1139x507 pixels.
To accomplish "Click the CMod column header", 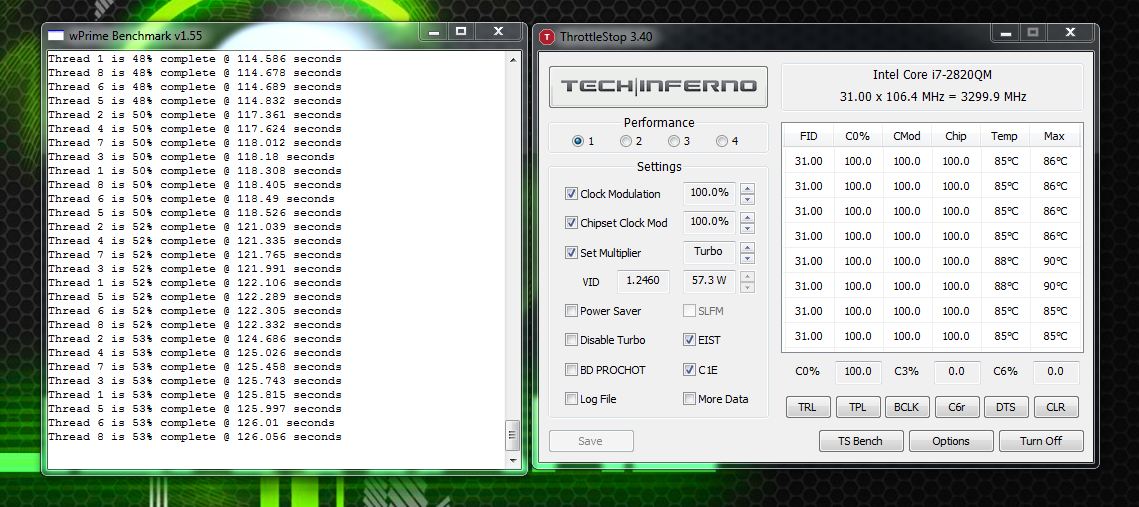I will coord(907,136).
